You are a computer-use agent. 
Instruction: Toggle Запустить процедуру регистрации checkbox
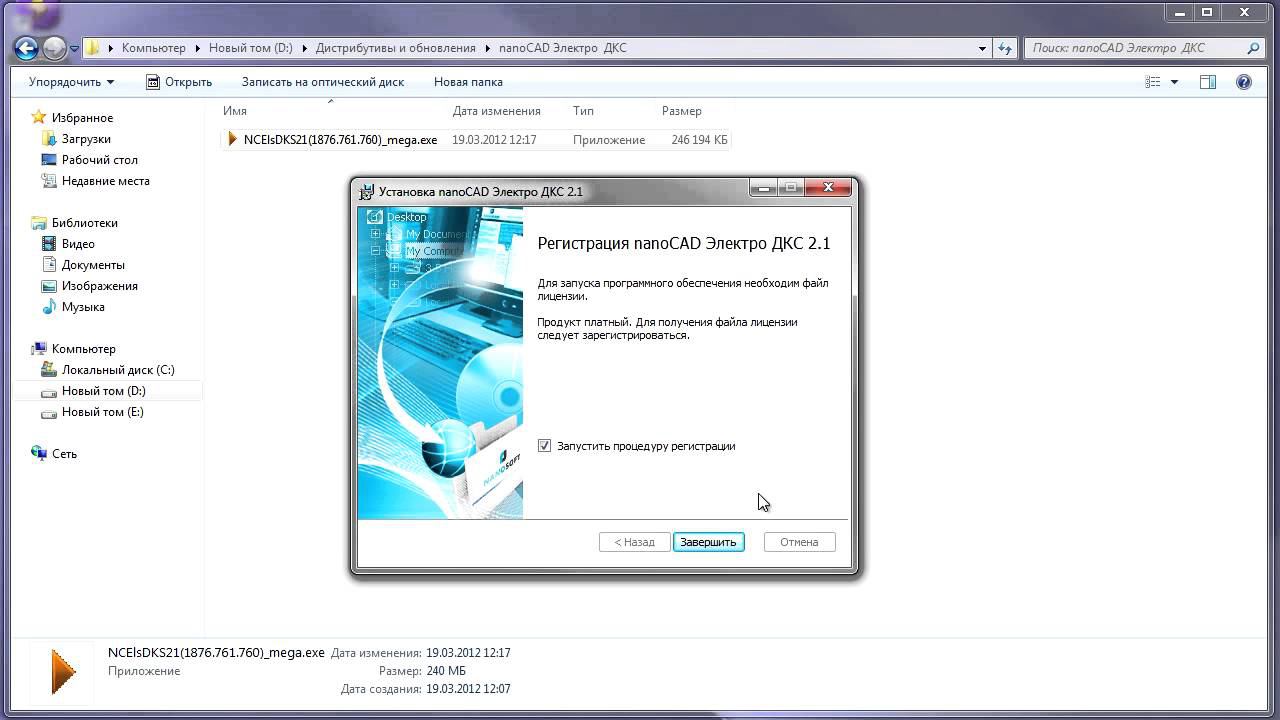pos(544,446)
